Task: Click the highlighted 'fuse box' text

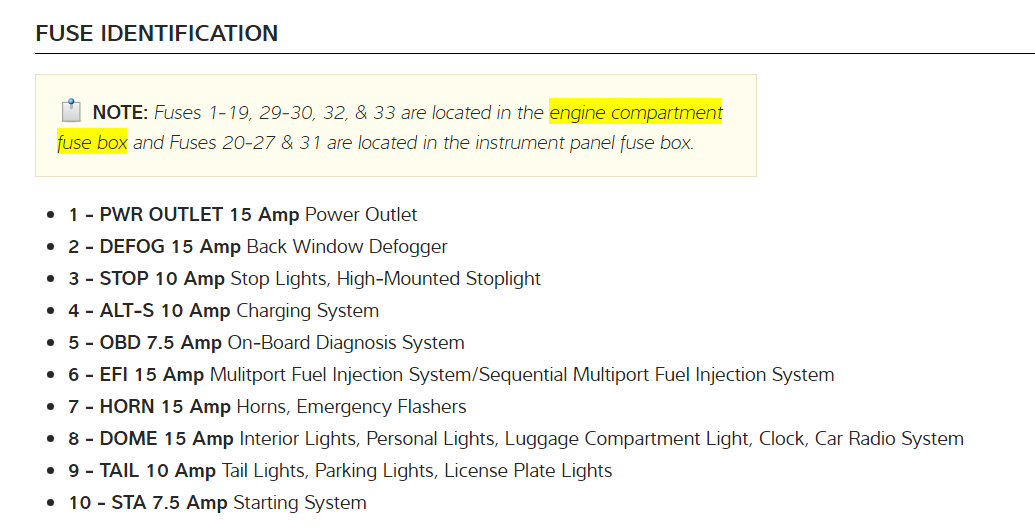Action: 92,142
